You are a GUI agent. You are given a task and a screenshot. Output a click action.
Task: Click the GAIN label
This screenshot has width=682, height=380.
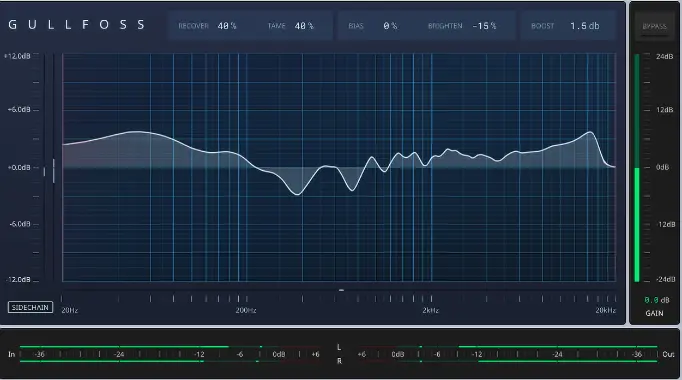pyautogui.click(x=654, y=313)
